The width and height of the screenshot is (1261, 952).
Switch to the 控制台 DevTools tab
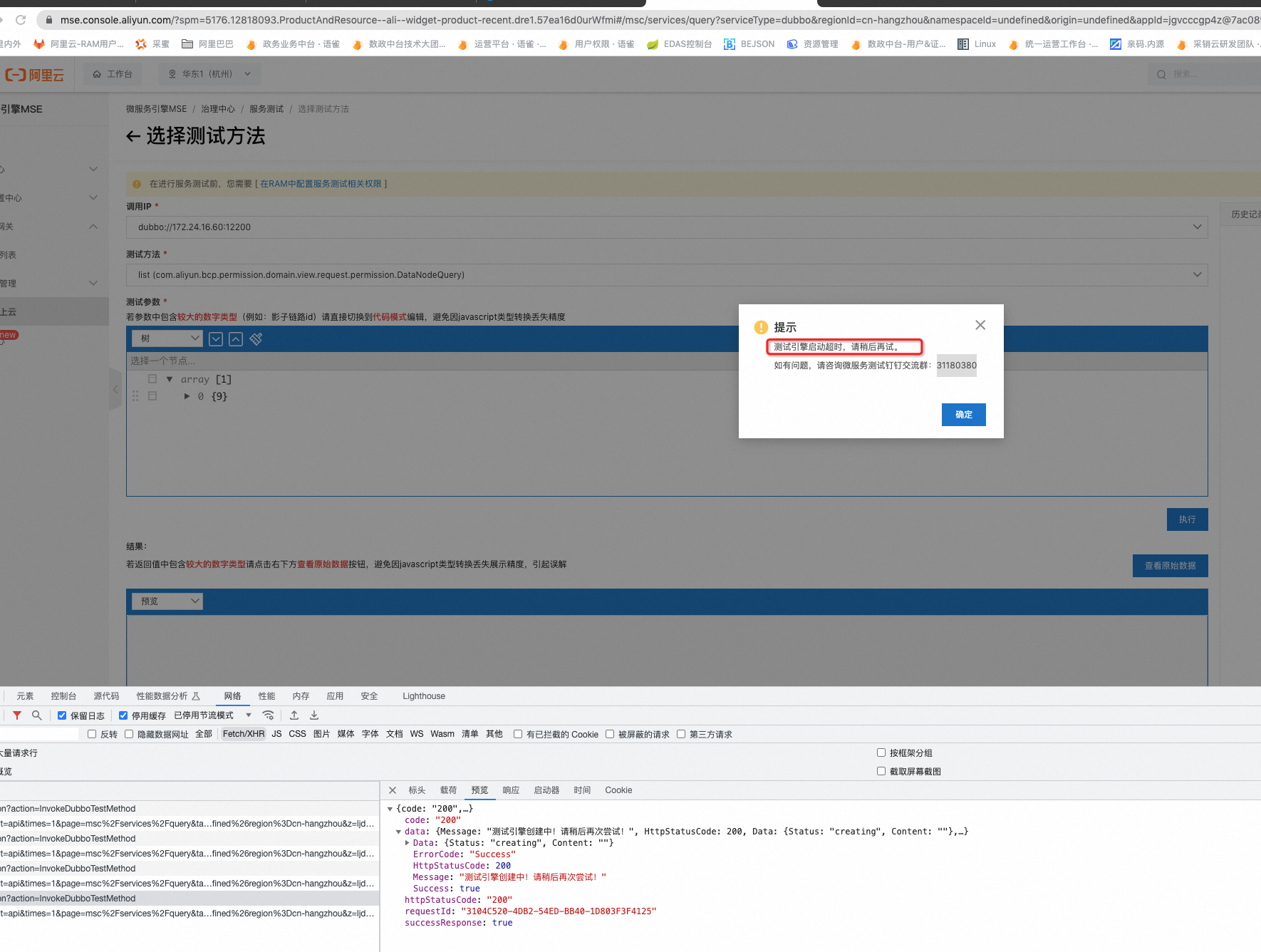tap(63, 696)
